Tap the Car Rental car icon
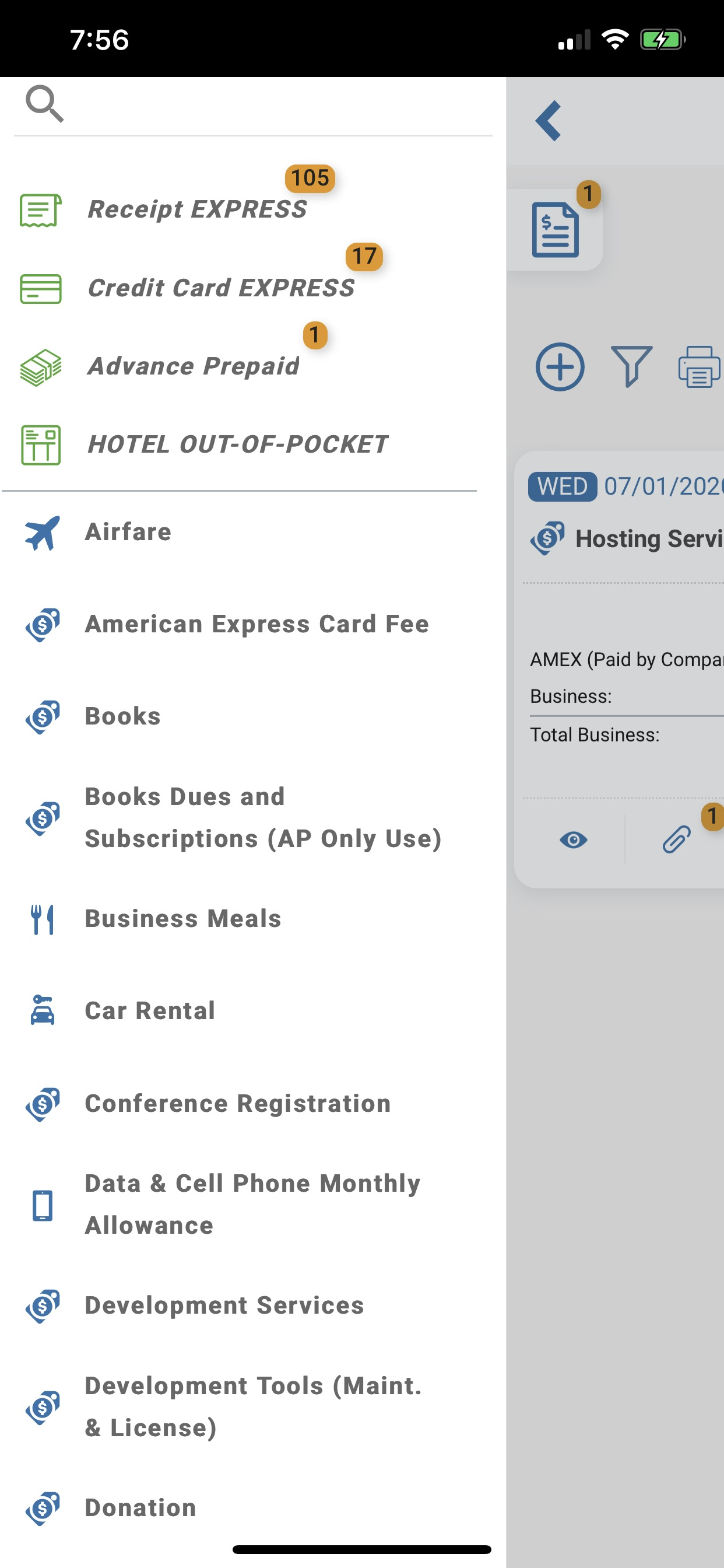The width and height of the screenshot is (724, 1568). (42, 1010)
